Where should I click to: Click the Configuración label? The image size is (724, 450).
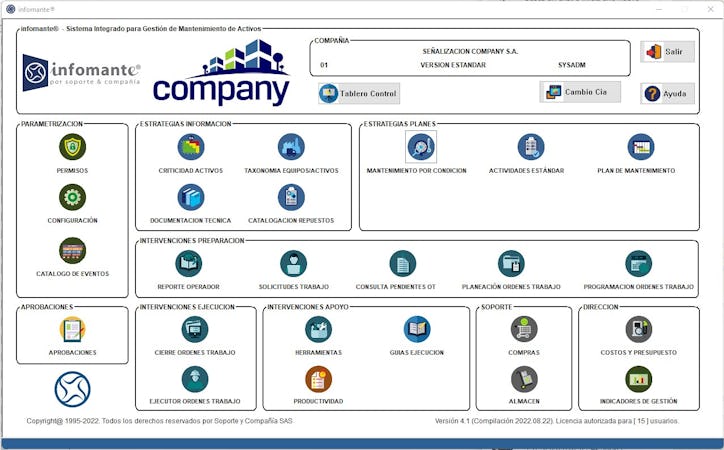pos(72,221)
